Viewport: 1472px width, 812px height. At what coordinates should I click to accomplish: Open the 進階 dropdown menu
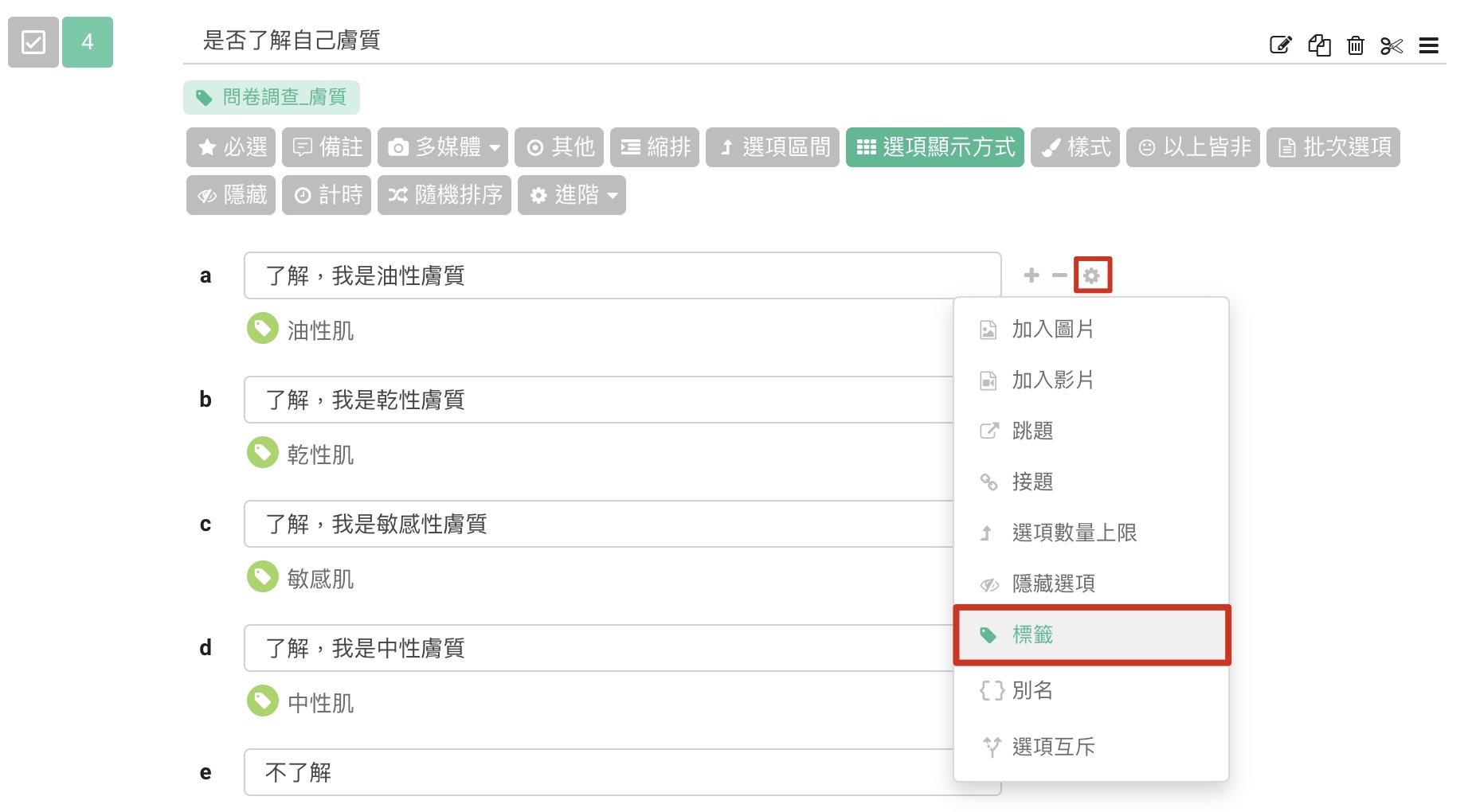[x=571, y=195]
